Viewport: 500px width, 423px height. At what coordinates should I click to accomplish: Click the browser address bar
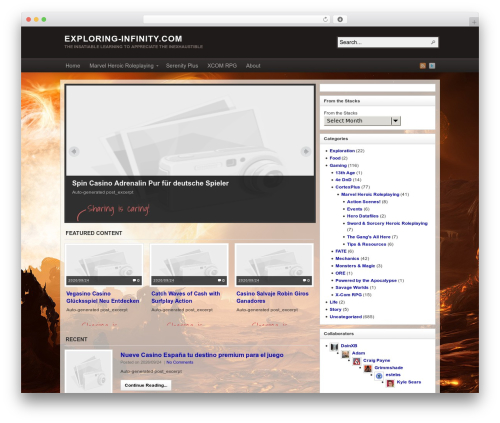tap(237, 19)
